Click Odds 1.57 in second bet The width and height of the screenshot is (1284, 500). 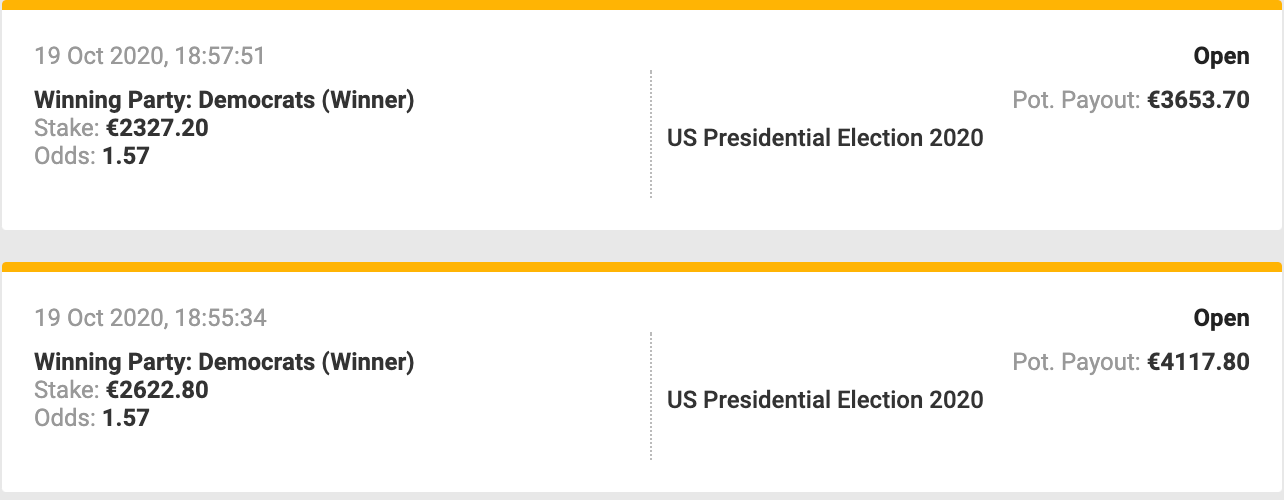92,418
